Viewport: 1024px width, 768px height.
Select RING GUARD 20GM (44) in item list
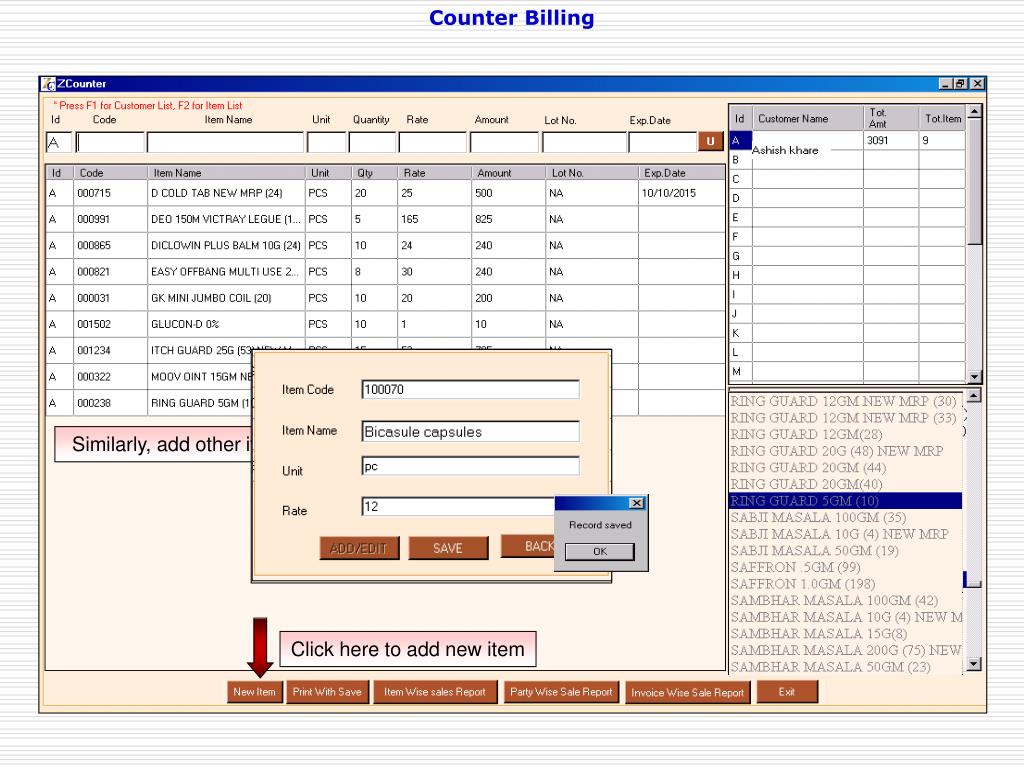pyautogui.click(x=845, y=468)
